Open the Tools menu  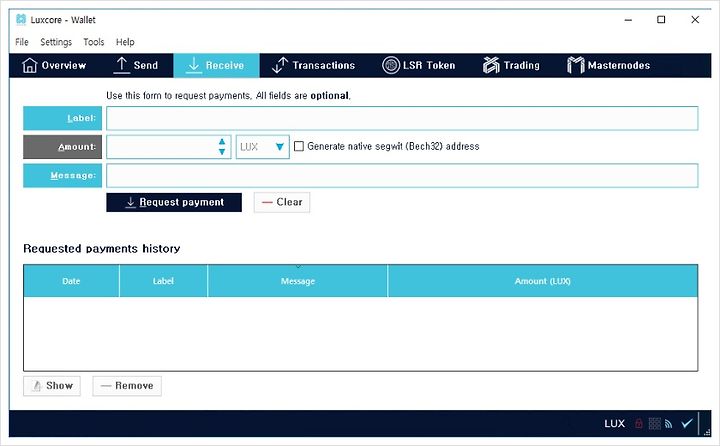94,42
